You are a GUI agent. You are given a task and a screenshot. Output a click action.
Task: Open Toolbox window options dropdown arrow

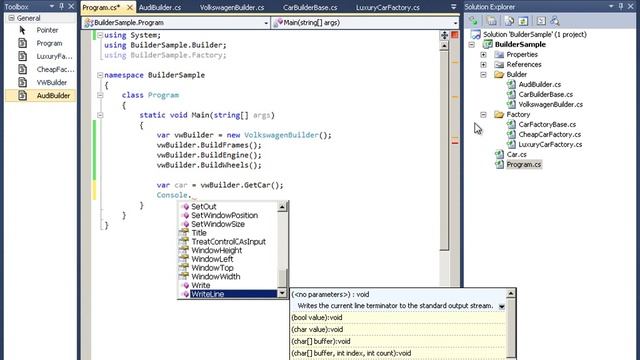point(52,7)
